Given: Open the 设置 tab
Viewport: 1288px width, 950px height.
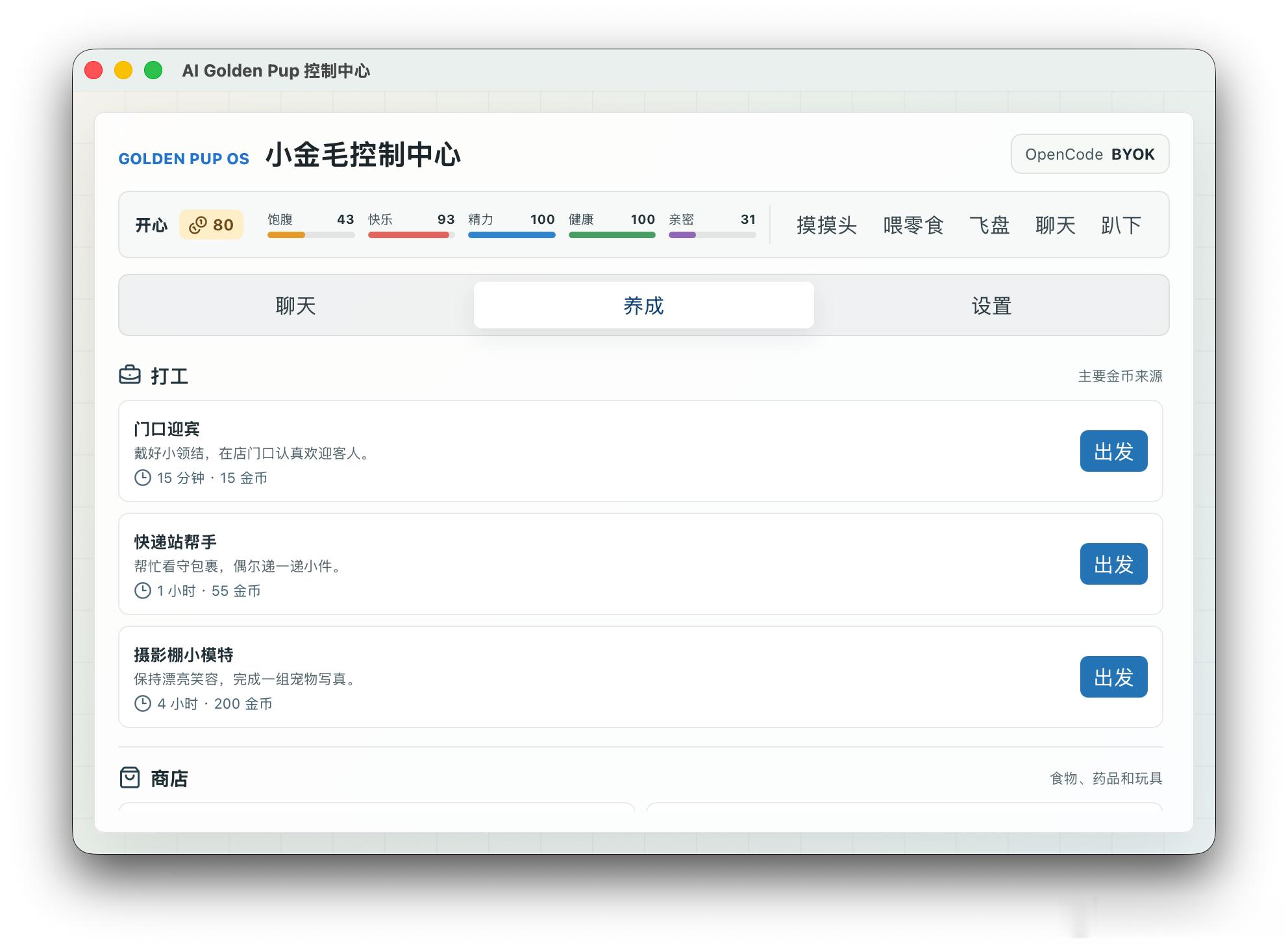Looking at the screenshot, I should pos(992,306).
